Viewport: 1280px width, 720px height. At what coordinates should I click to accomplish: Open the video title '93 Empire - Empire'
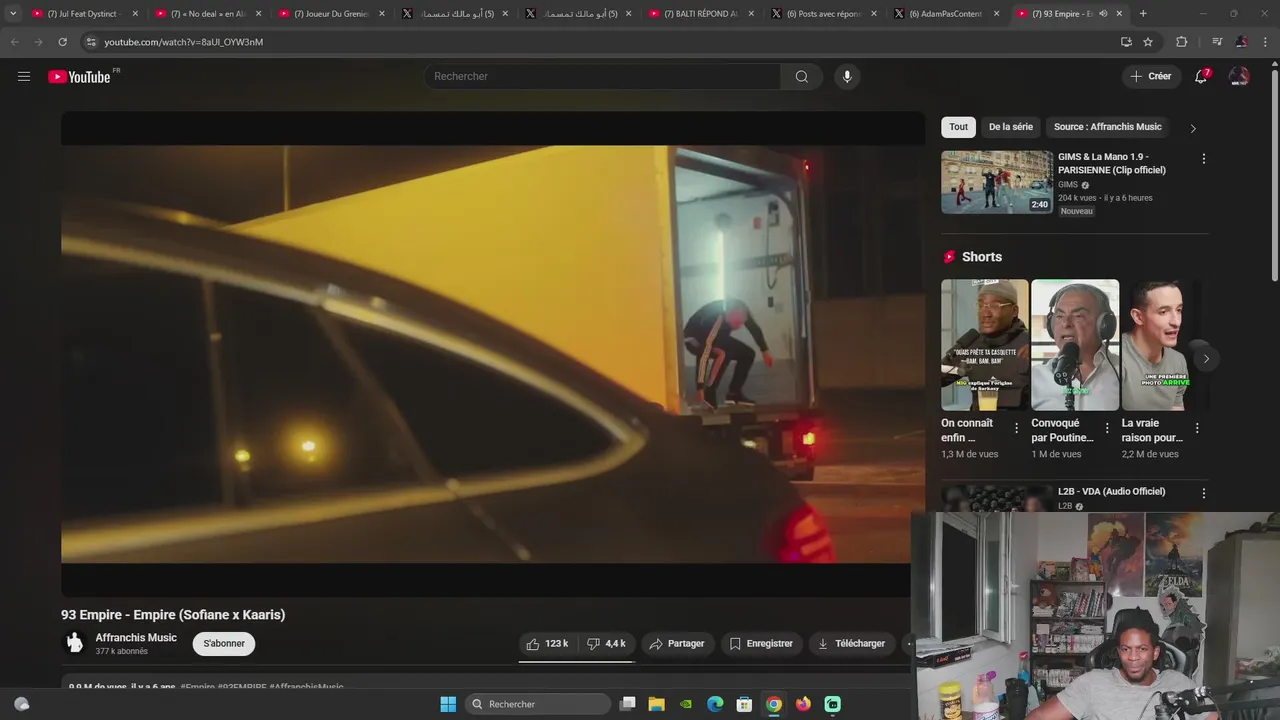pyautogui.click(x=173, y=615)
